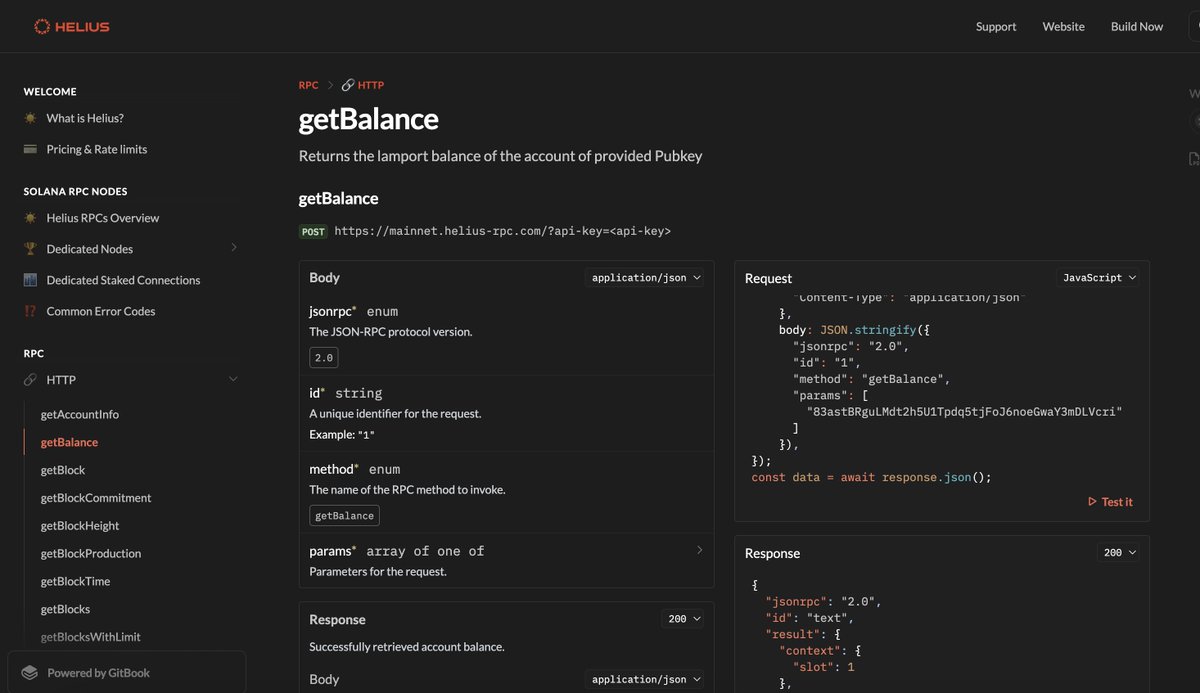Click the HTTP breadcrumb link

pos(363,85)
